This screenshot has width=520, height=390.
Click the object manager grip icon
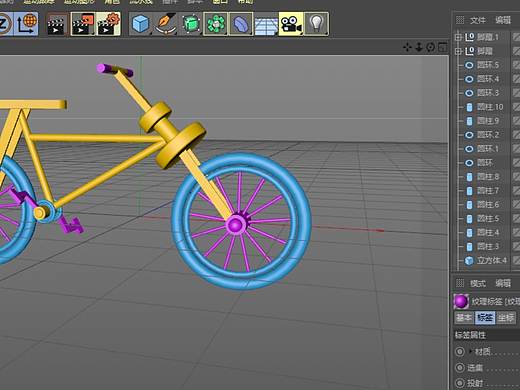[460, 20]
